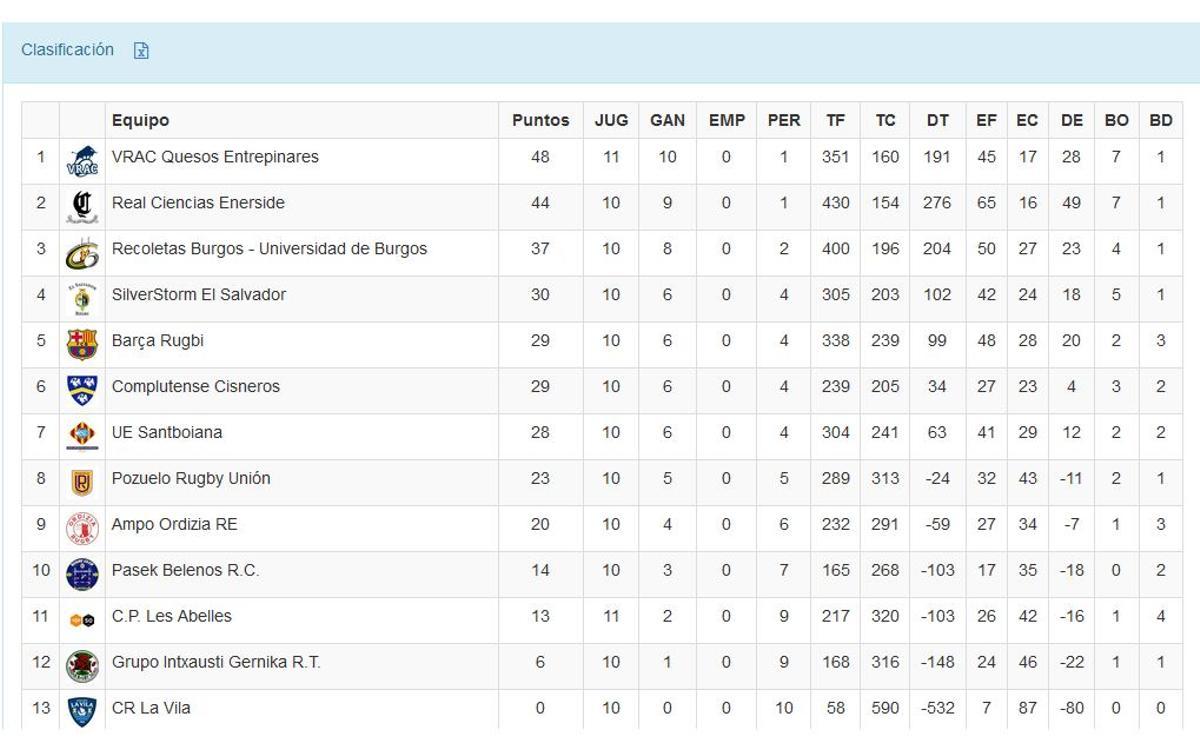Open the Ampo Ordizia RE crest
The height and width of the screenshot is (751, 1200).
pyautogui.click(x=82, y=524)
